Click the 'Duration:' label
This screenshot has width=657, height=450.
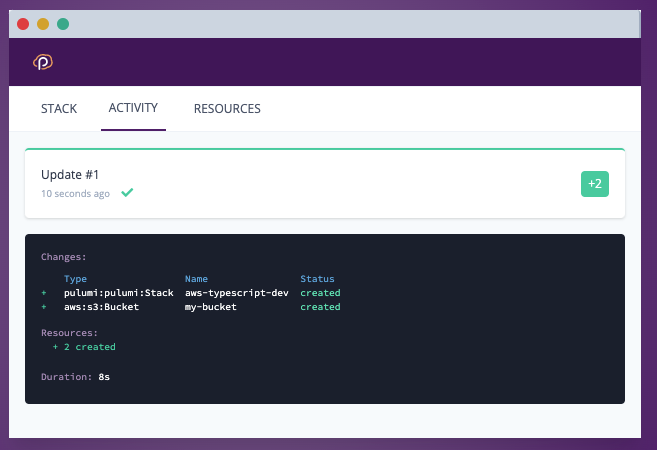(66, 377)
